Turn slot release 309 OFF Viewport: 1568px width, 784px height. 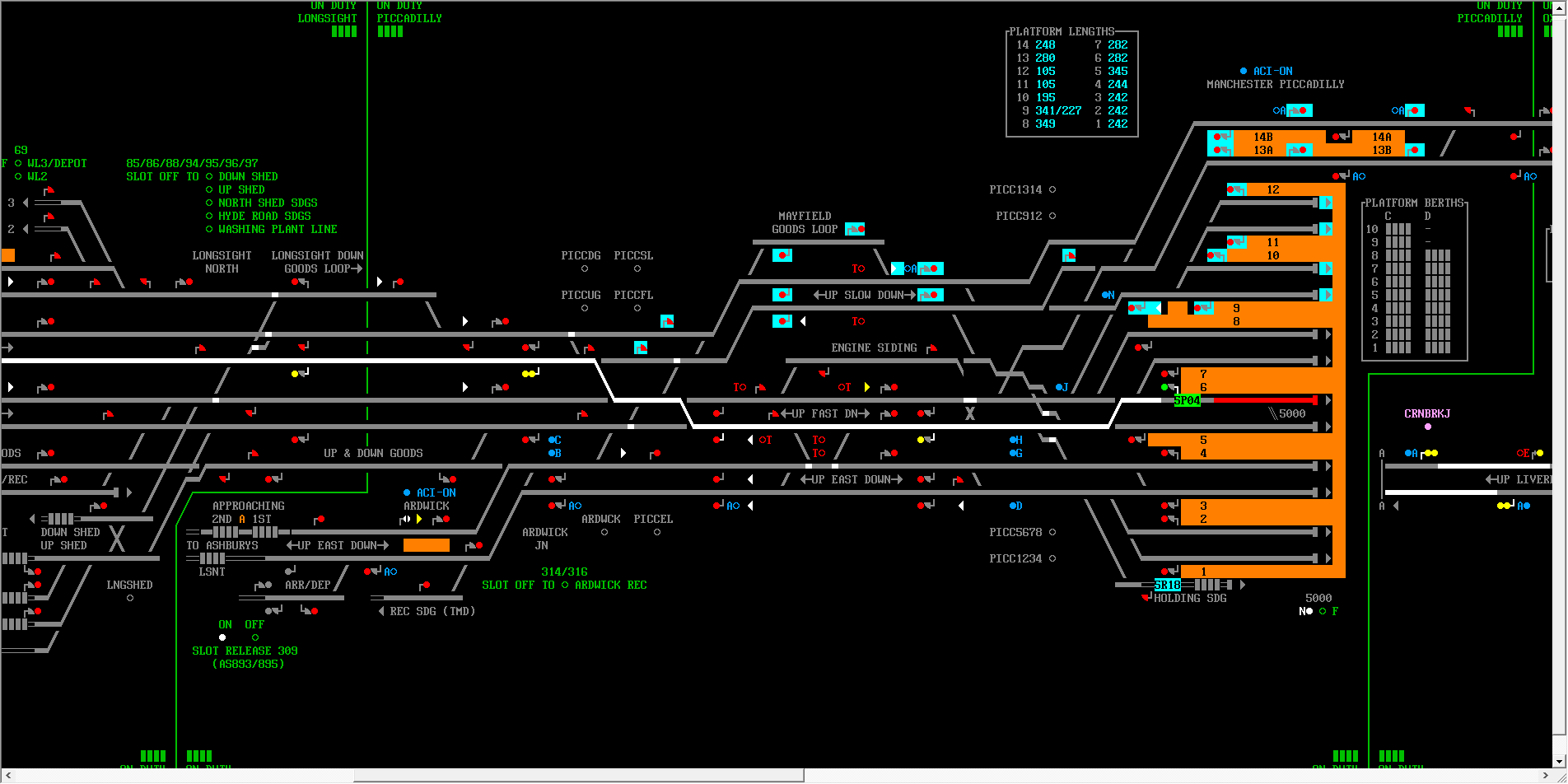[255, 637]
